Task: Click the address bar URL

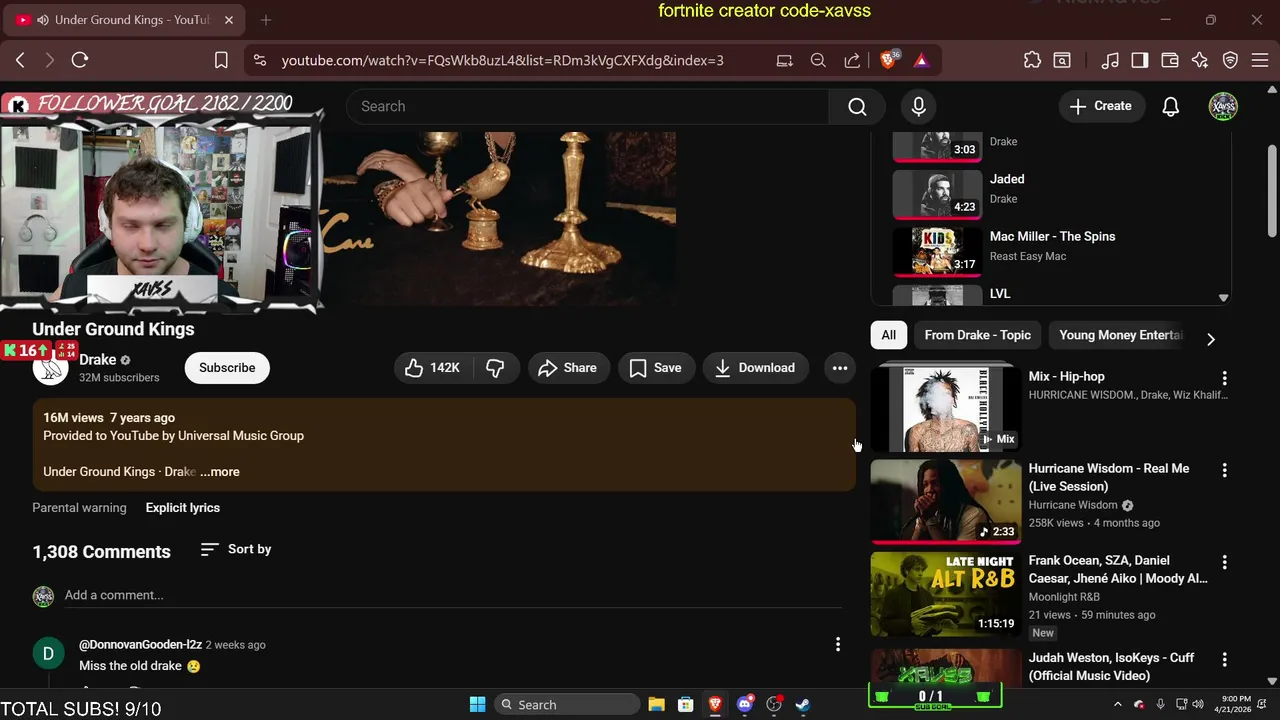Action: pyautogui.click(x=502, y=60)
